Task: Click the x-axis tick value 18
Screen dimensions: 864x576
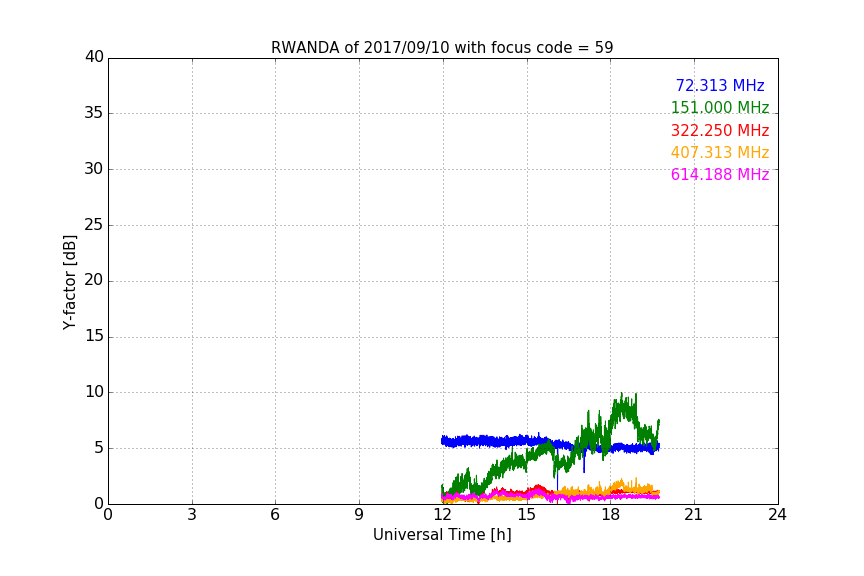Action: 610,515
